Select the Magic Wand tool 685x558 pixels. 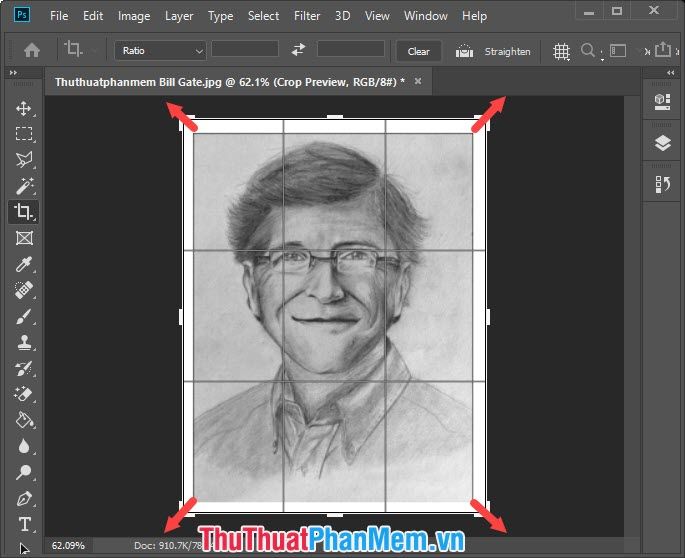[24, 186]
